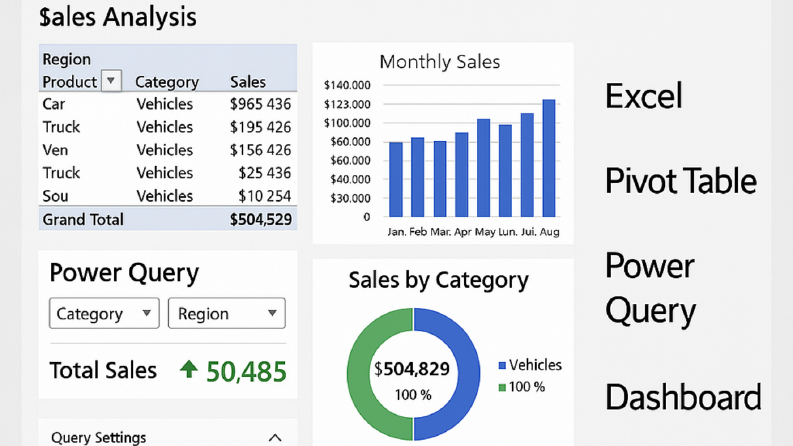This screenshot has width=793, height=446.
Task: Click the $156 426 sales cell
Action: [260, 150]
